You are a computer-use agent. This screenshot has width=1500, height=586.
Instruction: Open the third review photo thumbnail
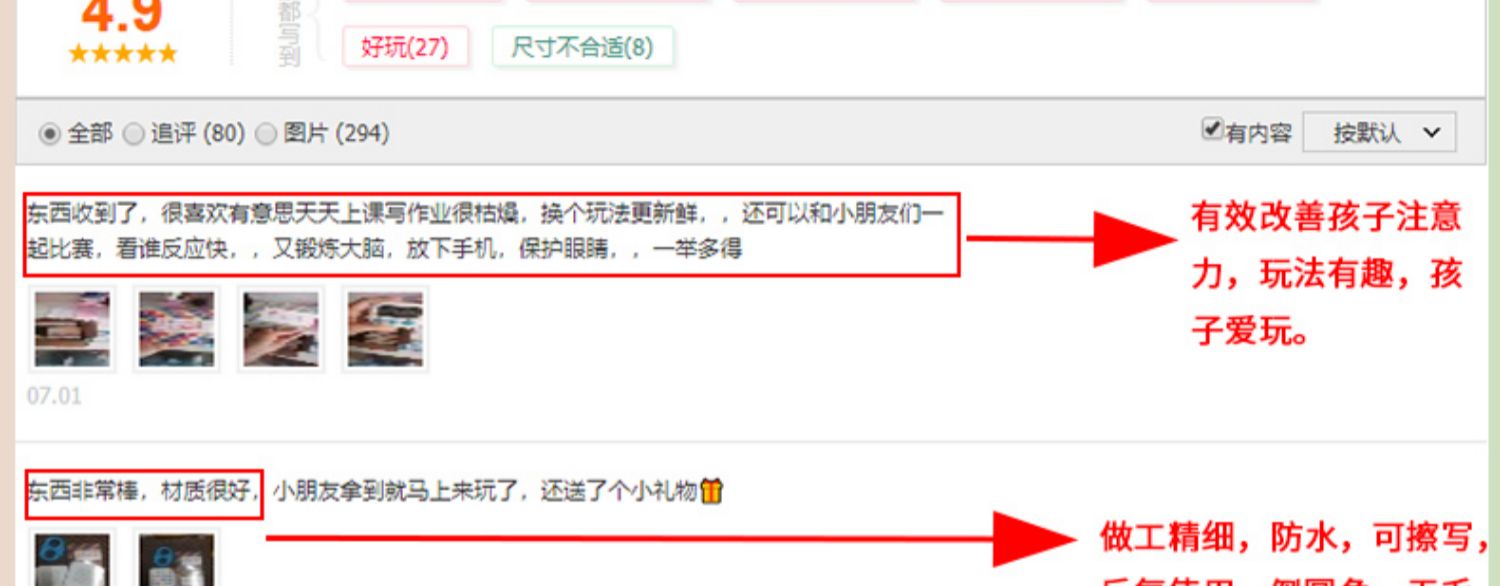coord(281,329)
